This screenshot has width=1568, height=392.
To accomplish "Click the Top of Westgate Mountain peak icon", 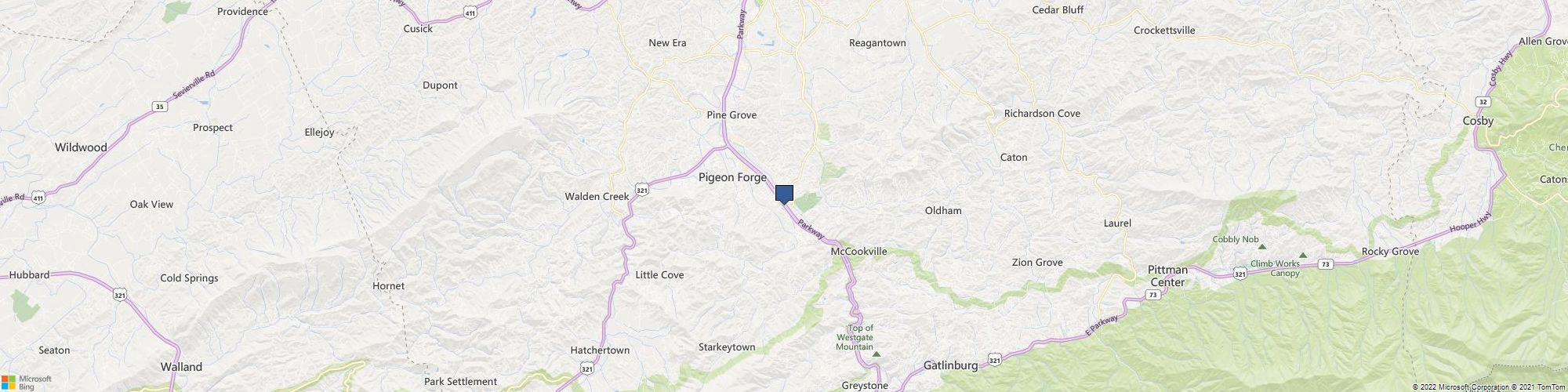I will click(x=877, y=354).
